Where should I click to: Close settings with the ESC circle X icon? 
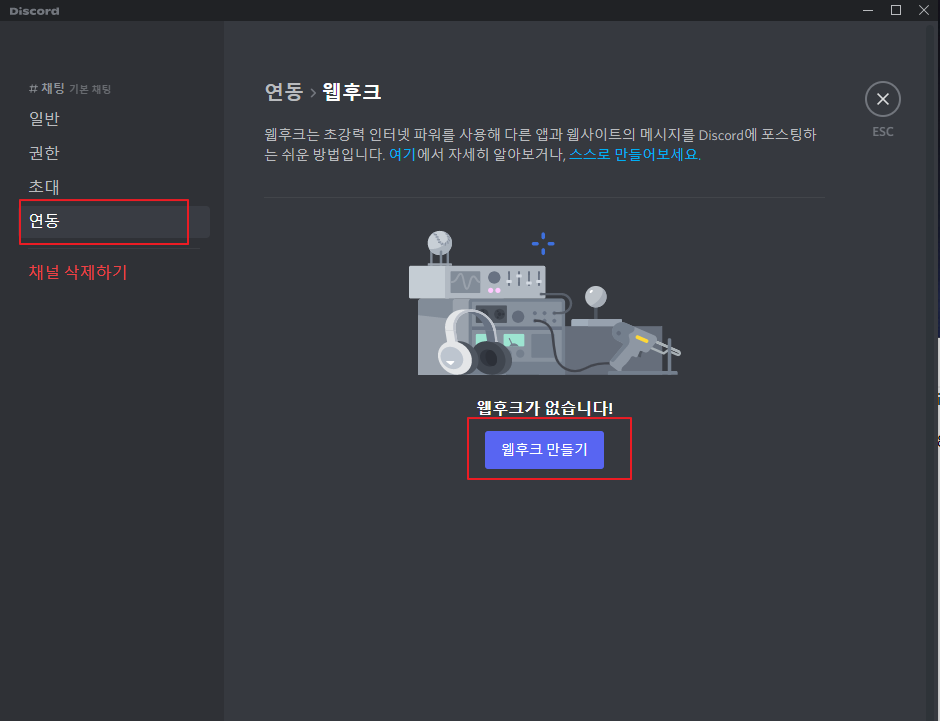tap(882, 99)
